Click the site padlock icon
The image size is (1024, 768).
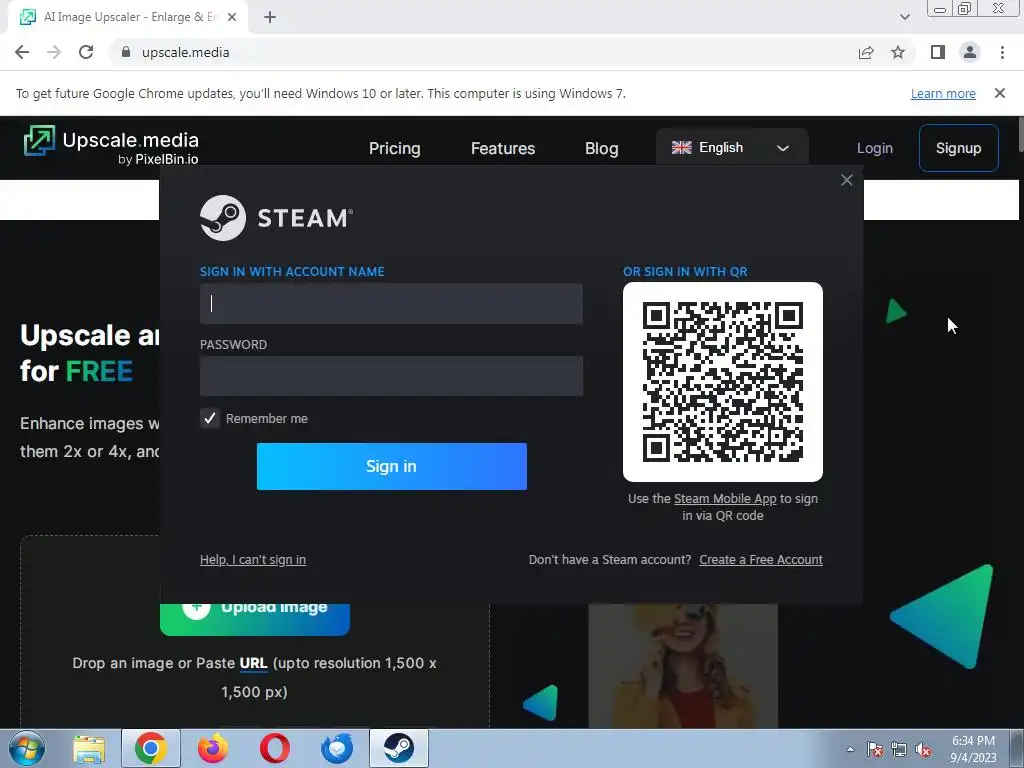[126, 52]
